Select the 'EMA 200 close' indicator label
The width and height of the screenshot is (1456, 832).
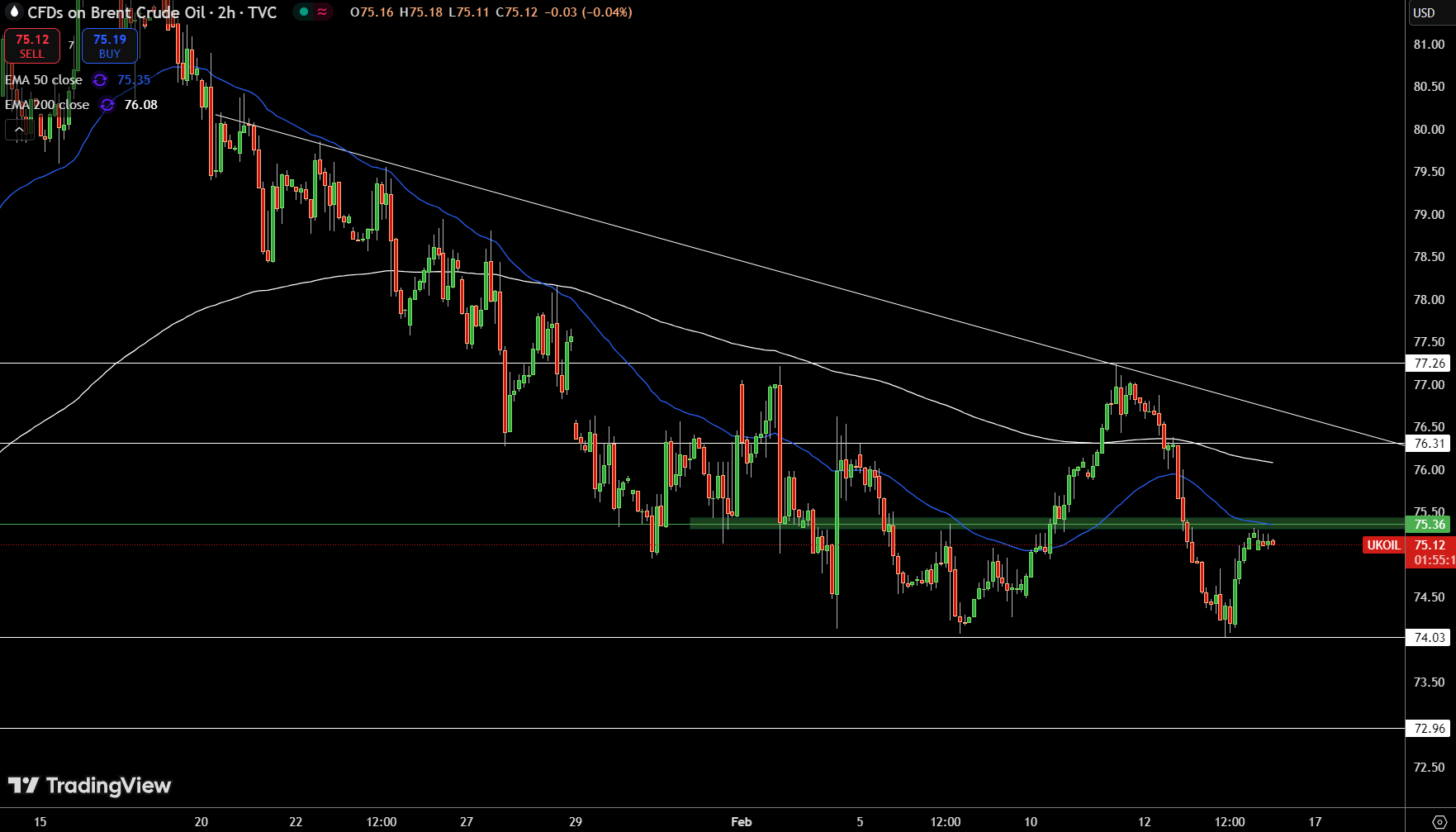[x=47, y=105]
